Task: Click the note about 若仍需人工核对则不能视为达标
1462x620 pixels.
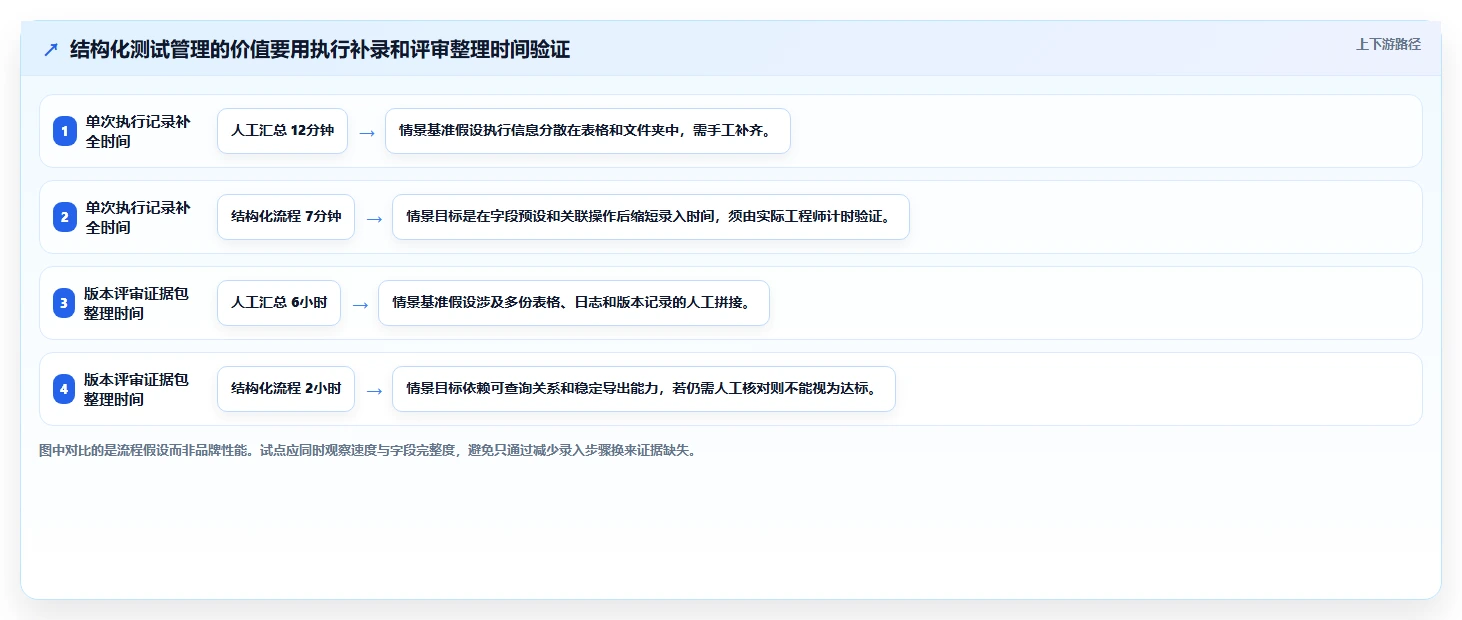Action: click(644, 389)
